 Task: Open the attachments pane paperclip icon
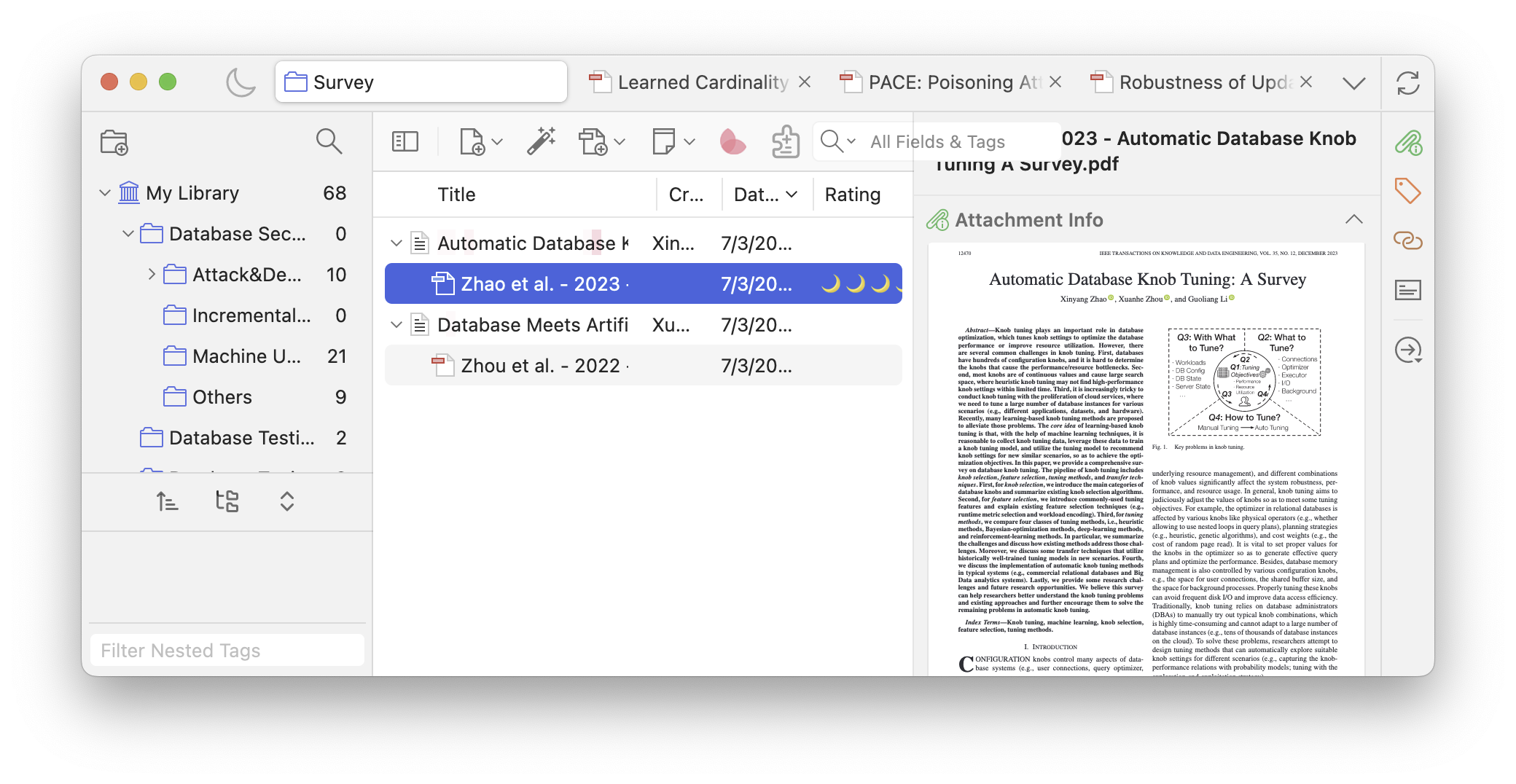click(1407, 142)
